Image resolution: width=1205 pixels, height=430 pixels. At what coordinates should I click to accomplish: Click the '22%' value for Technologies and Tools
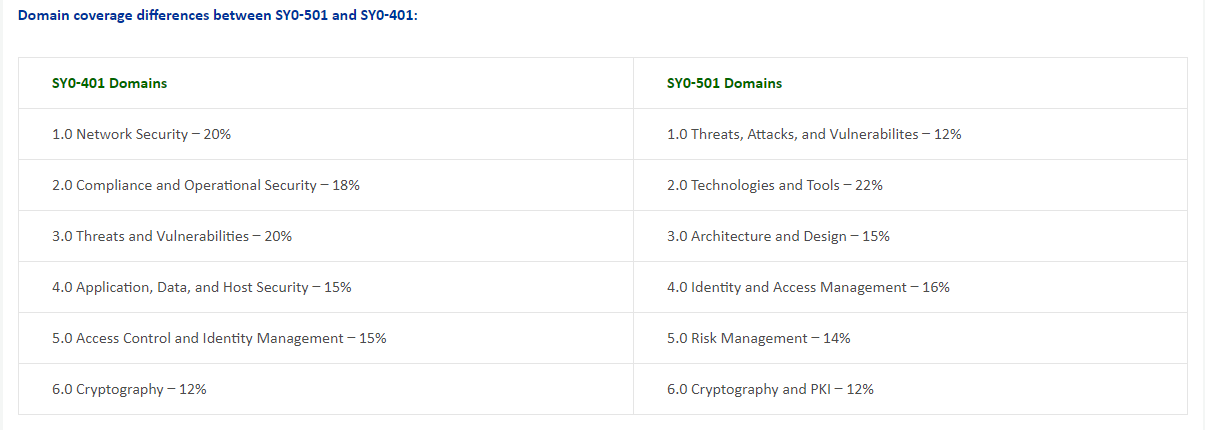click(869, 185)
